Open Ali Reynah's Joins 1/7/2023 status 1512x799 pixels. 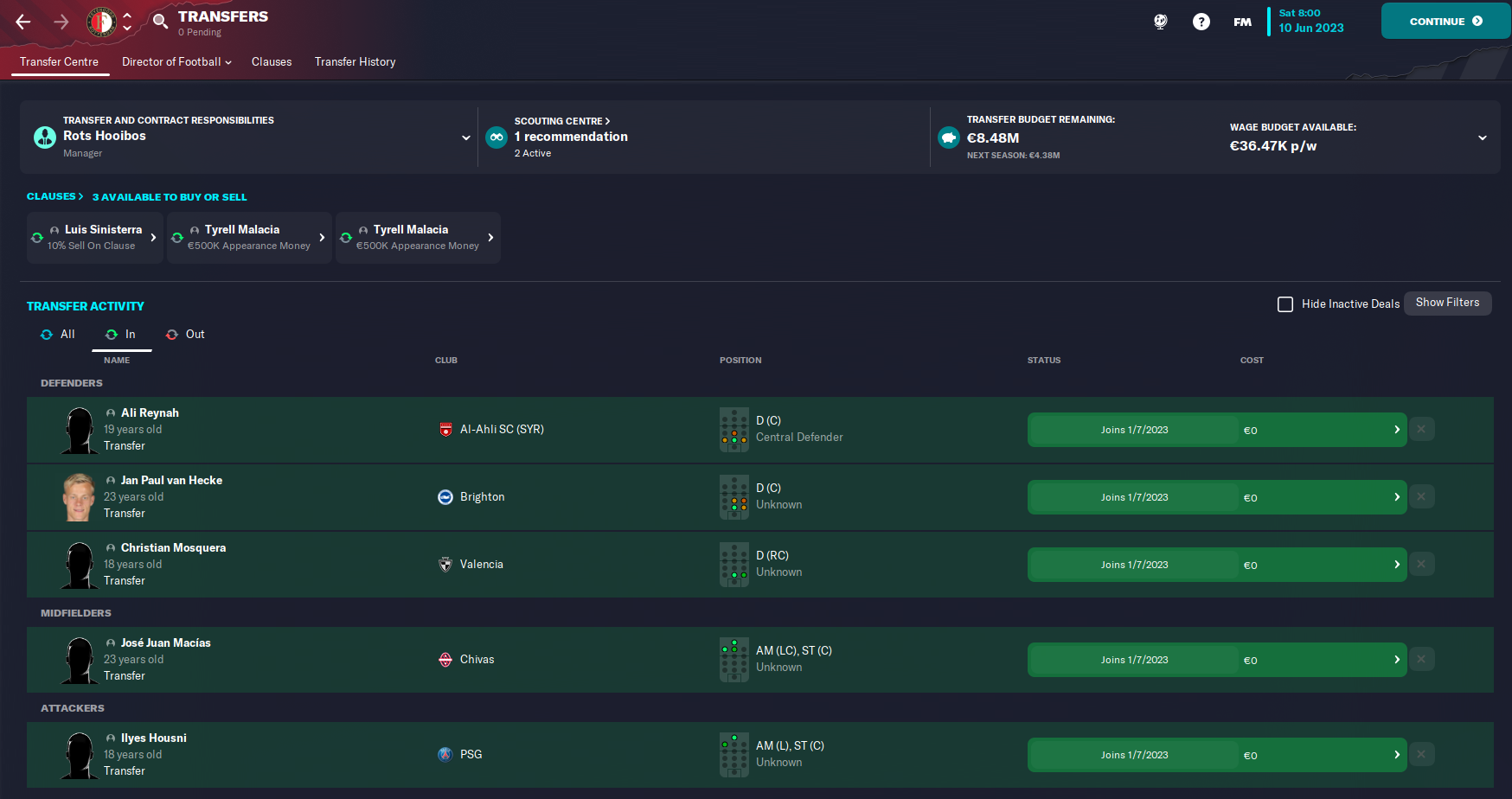[1217, 430]
